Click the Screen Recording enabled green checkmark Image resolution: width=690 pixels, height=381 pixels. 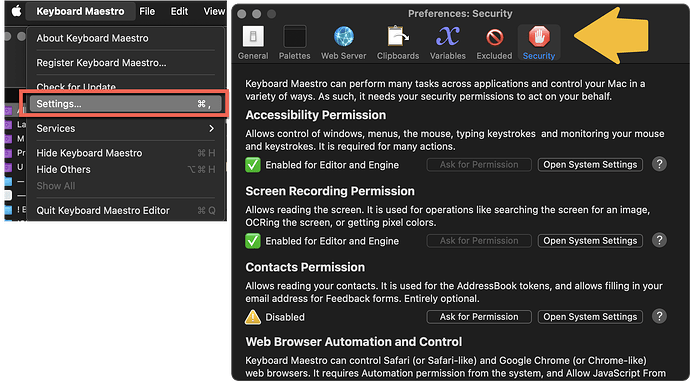pos(253,241)
